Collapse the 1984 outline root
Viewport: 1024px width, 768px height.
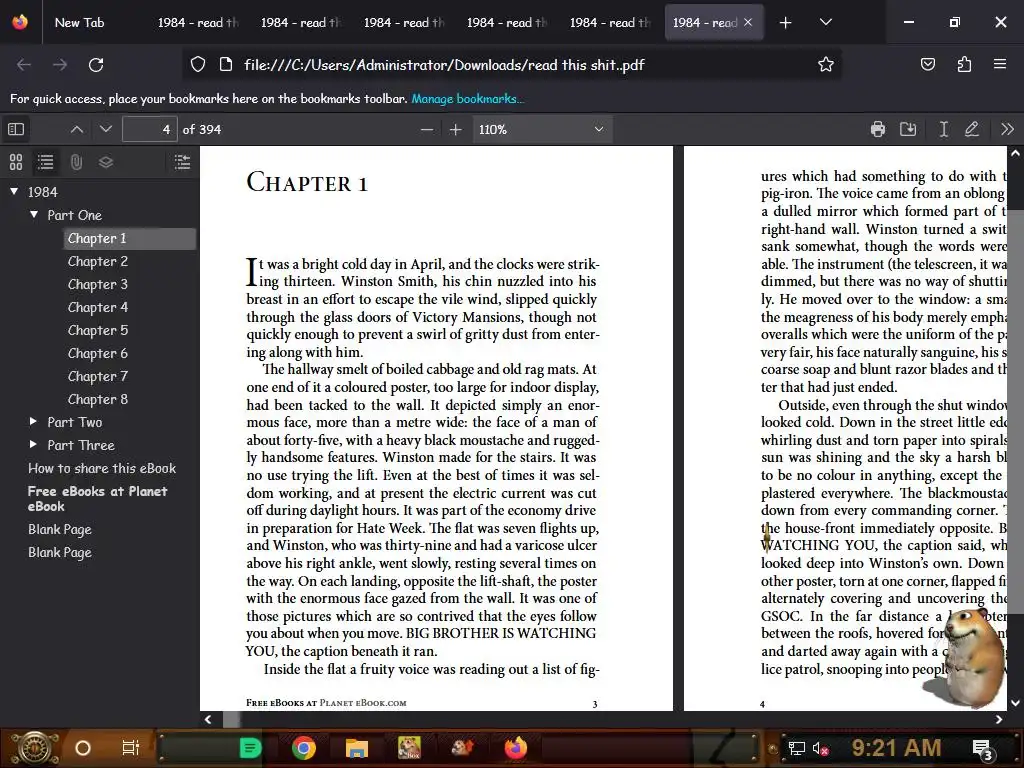[14, 192]
